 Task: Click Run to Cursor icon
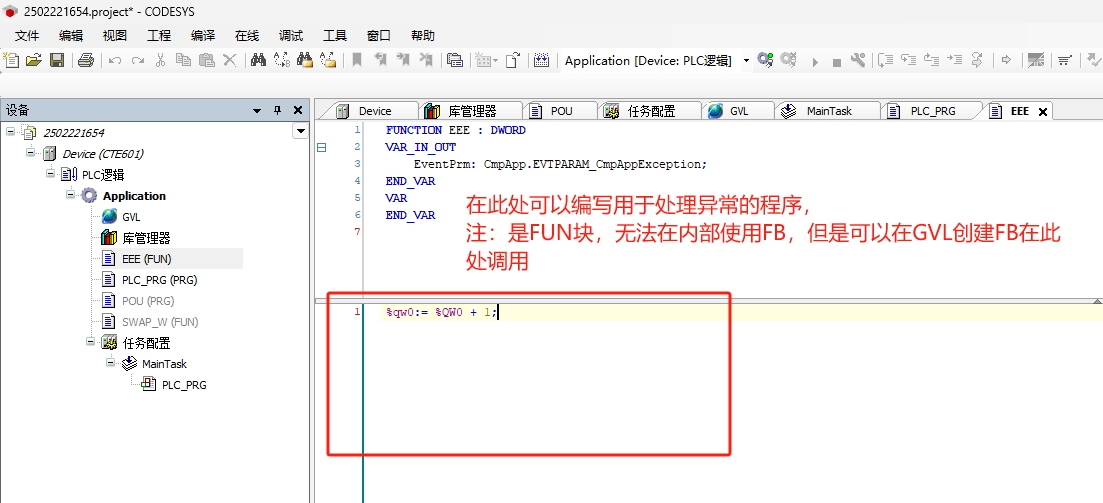tap(955, 61)
